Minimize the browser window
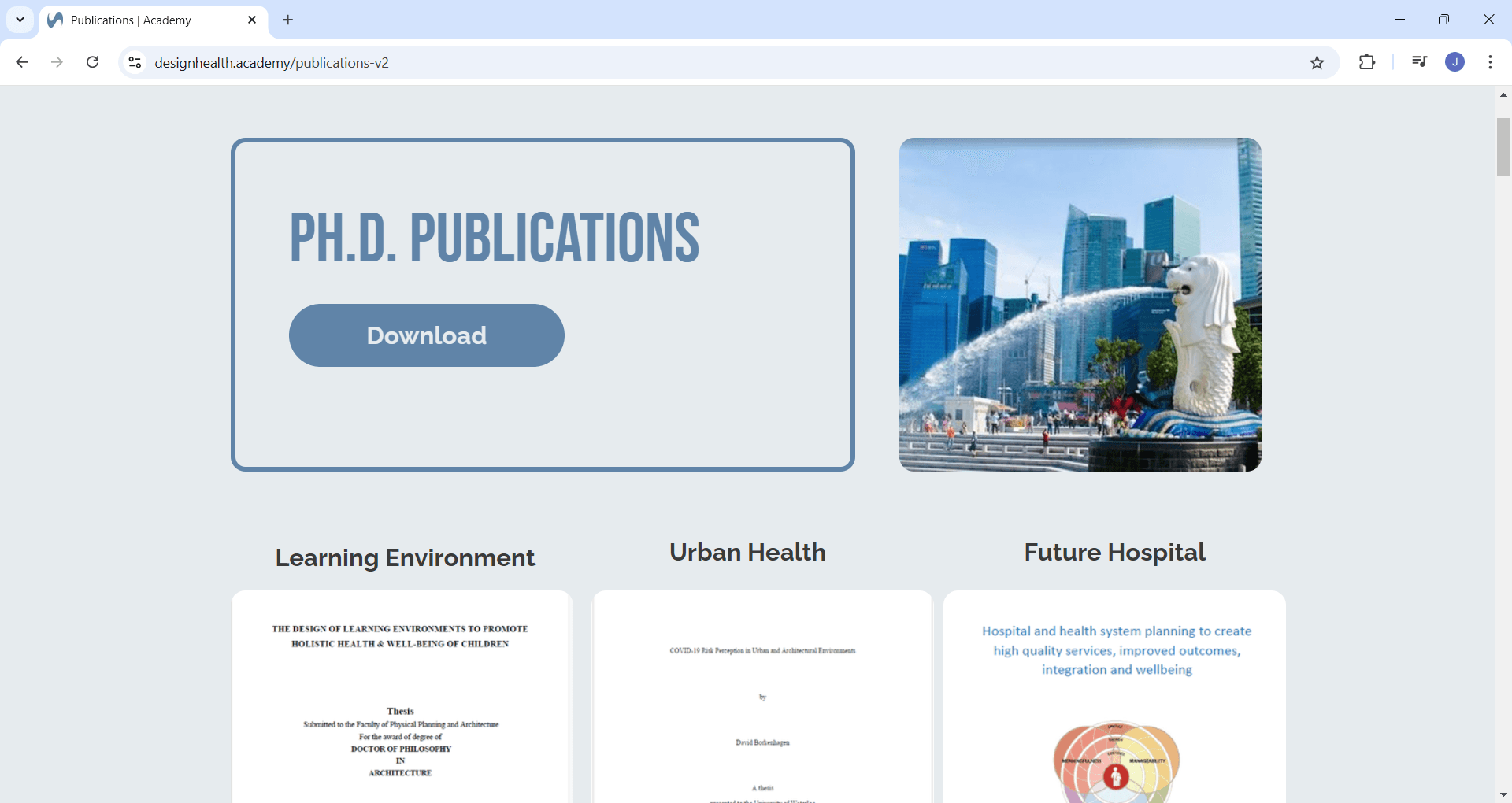 click(x=1399, y=20)
